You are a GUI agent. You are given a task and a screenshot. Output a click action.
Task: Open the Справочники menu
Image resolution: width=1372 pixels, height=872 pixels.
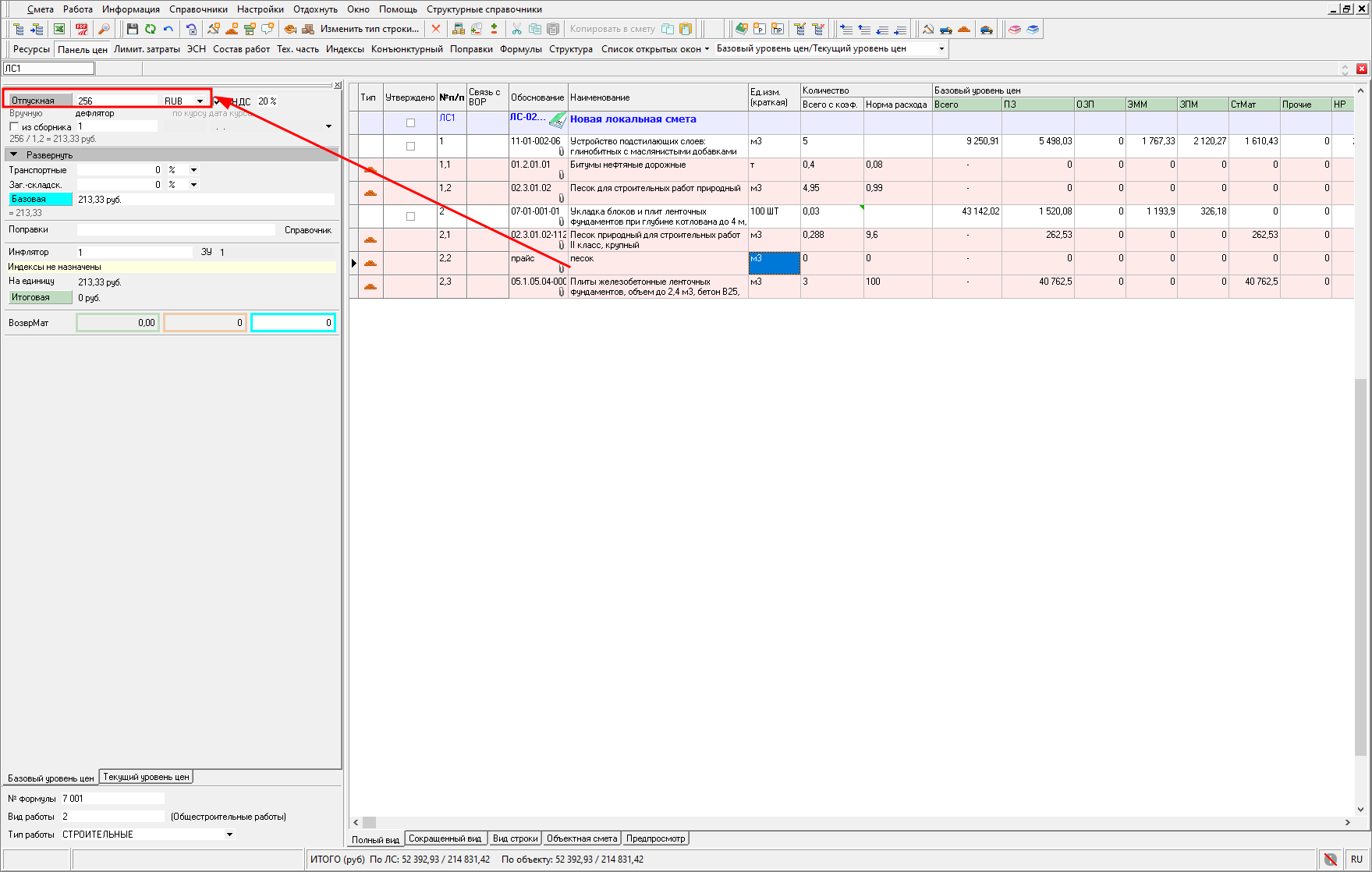198,9
